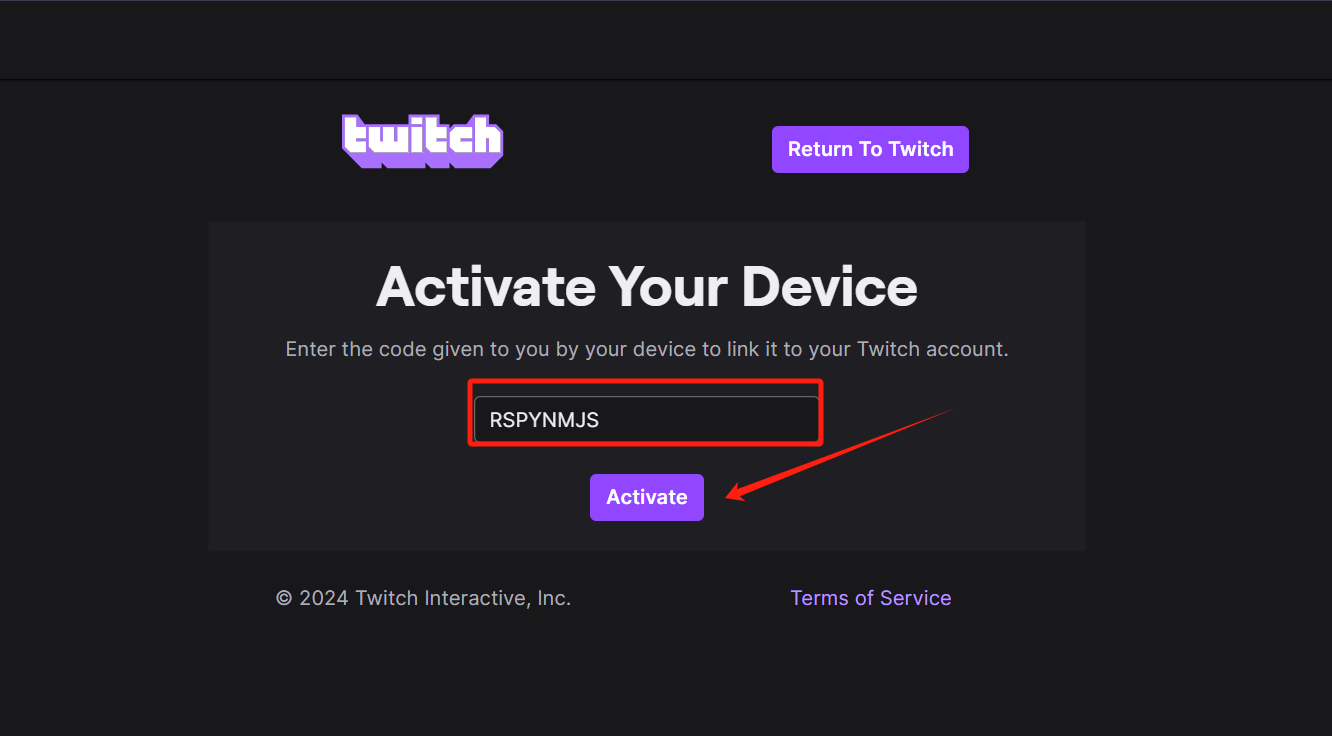
Task: Click the empty top header bar
Action: point(666,40)
